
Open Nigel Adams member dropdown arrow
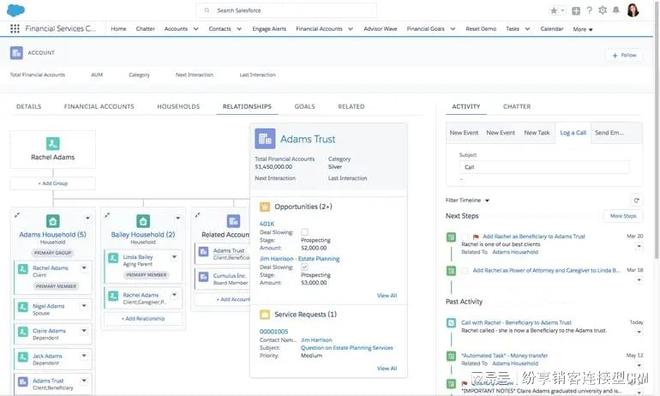click(84, 306)
